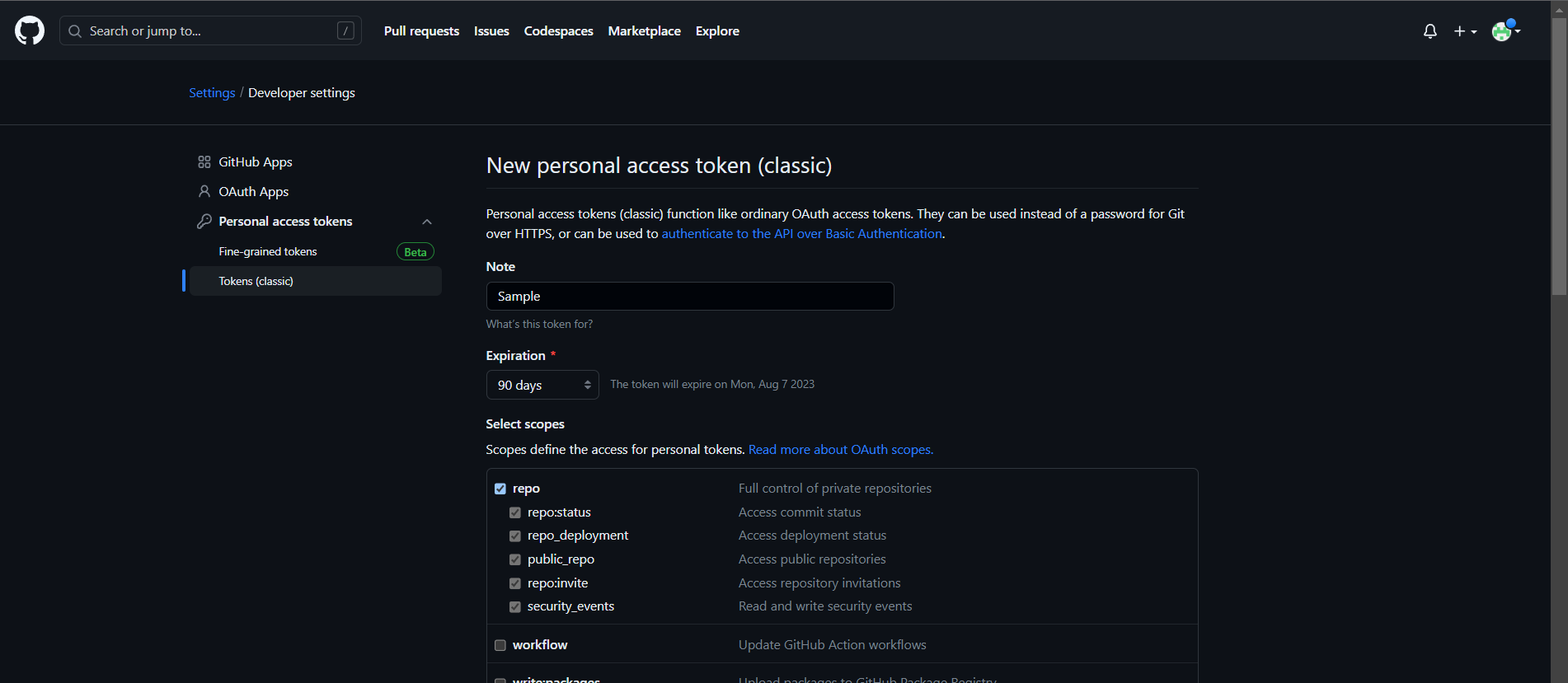
Task: Open Marketplace in top navigation
Action: point(644,31)
